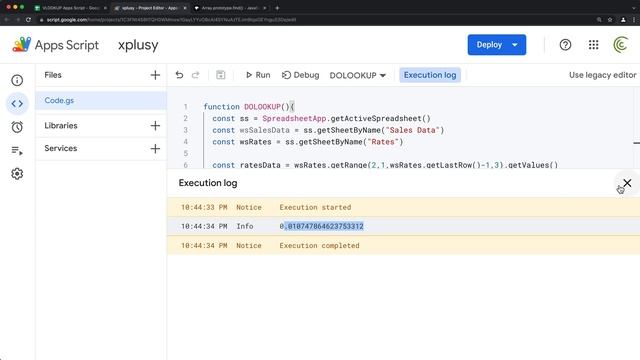Open the Google apps grid icon

coord(593,45)
